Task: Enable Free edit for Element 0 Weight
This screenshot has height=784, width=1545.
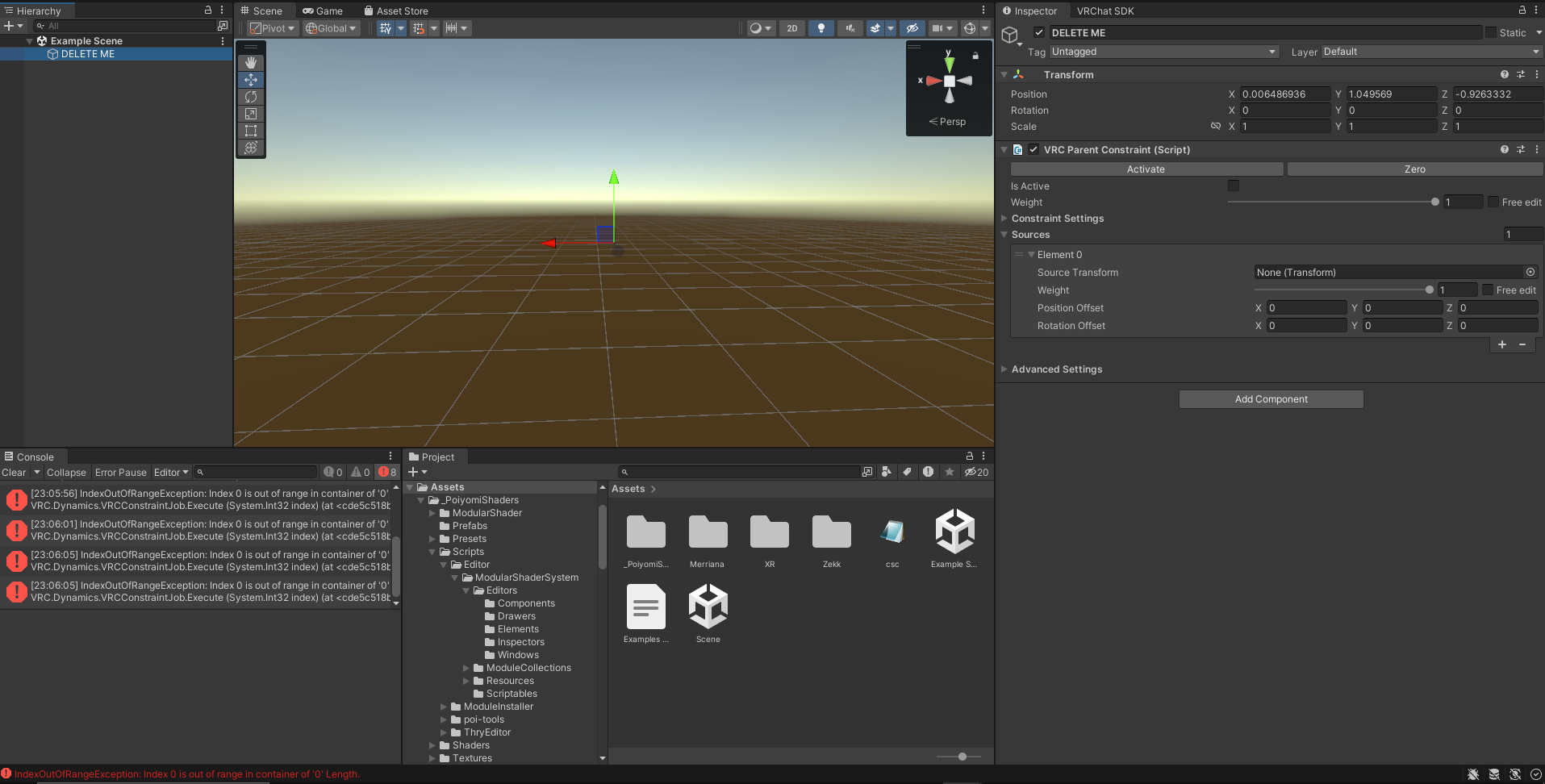Action: 1488,290
